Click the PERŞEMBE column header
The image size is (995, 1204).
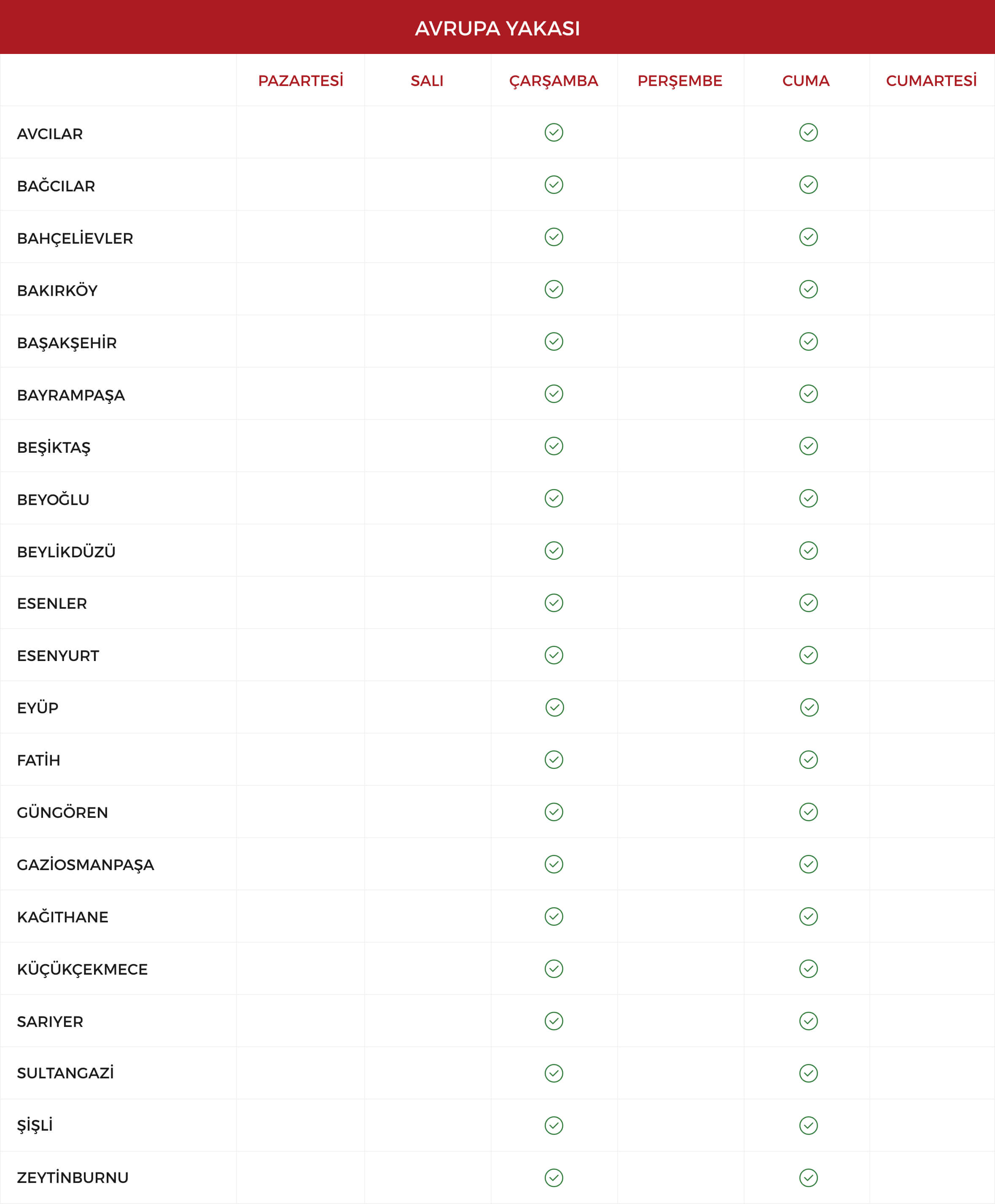(680, 81)
